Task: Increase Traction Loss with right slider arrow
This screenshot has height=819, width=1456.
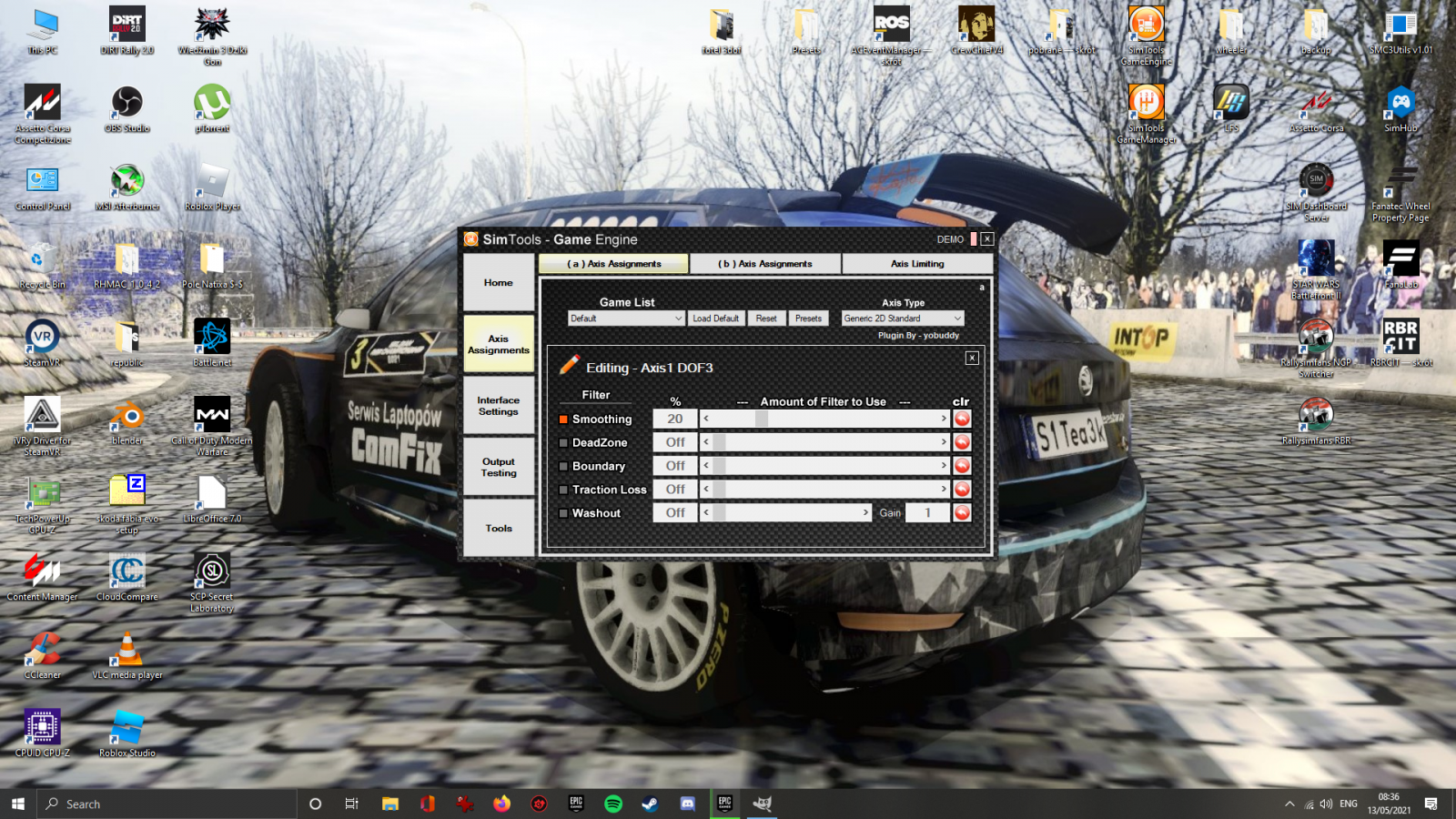Action: 944,490
